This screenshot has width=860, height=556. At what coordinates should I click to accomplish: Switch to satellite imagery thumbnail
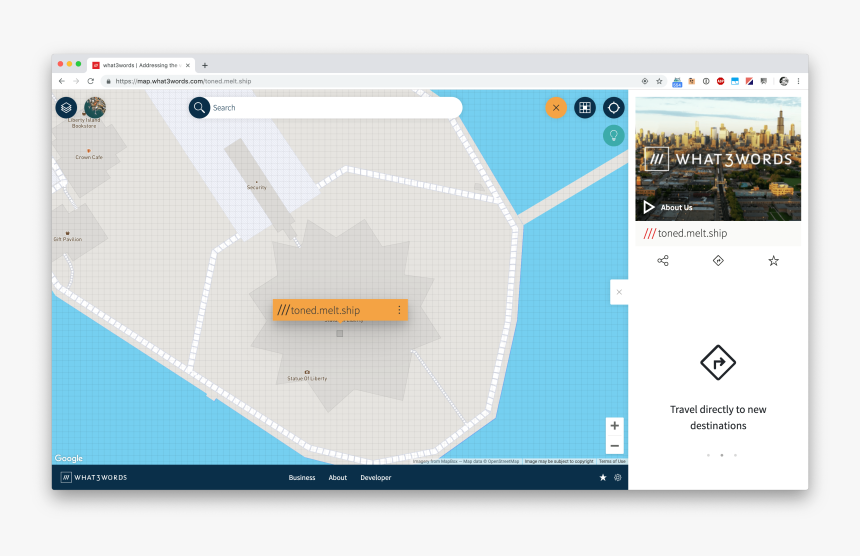point(95,107)
